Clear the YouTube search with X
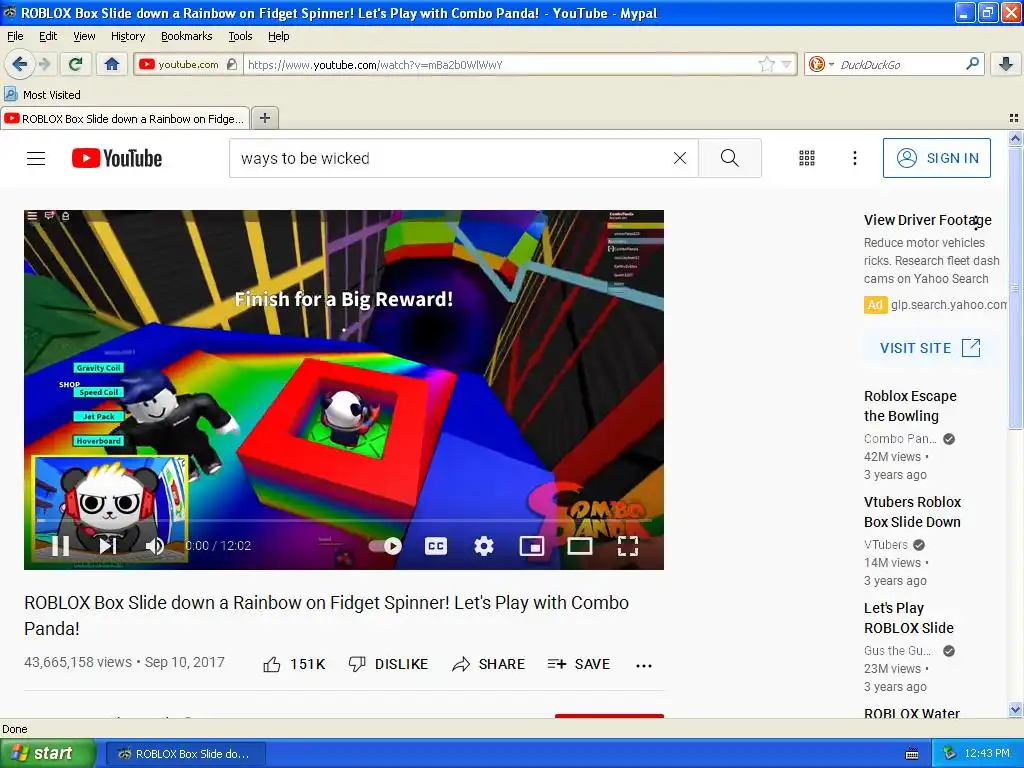Viewport: 1024px width, 768px height. (680, 158)
